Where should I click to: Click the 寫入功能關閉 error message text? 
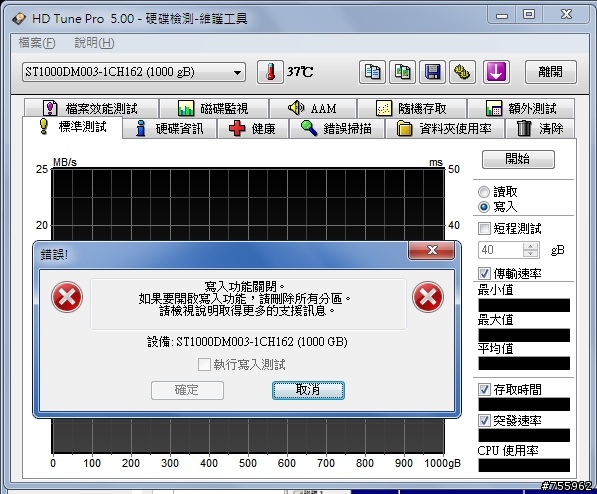pos(244,286)
